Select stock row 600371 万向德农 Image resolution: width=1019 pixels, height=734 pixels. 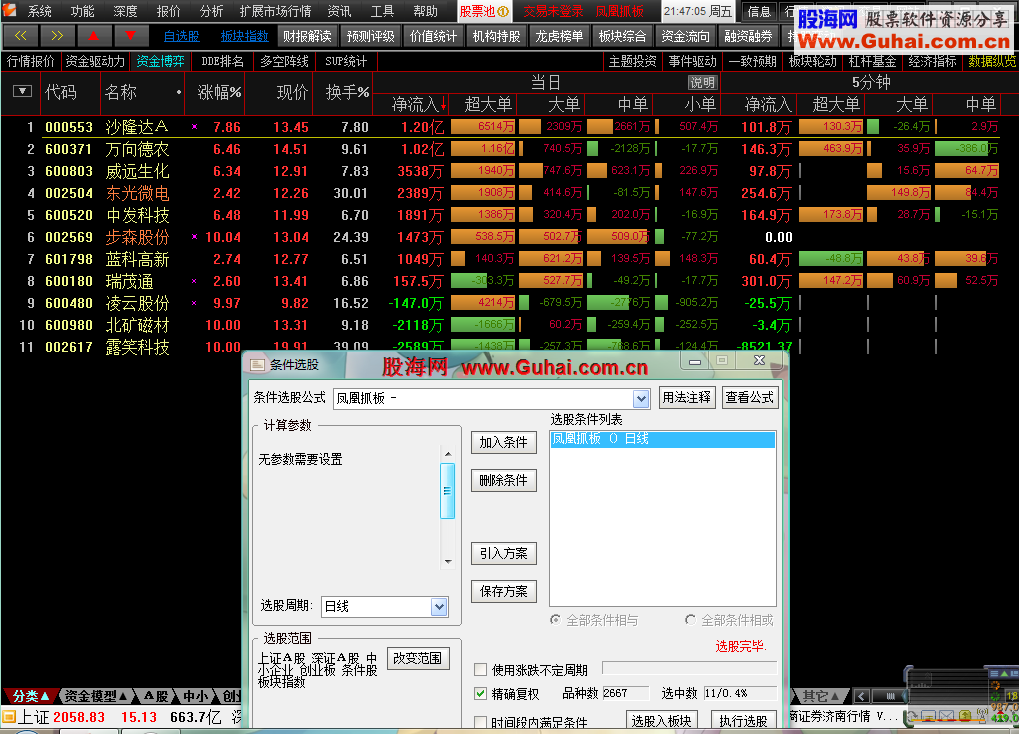coord(510,149)
